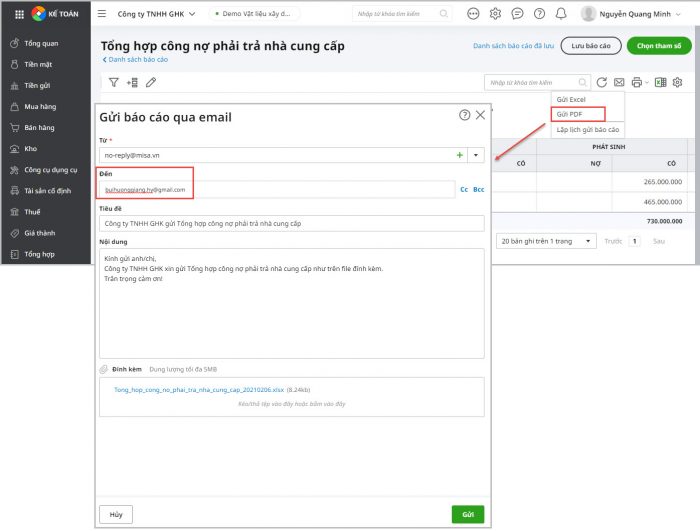Focus the report keyword search field
Screen dimensions: 700x531
coord(538,83)
